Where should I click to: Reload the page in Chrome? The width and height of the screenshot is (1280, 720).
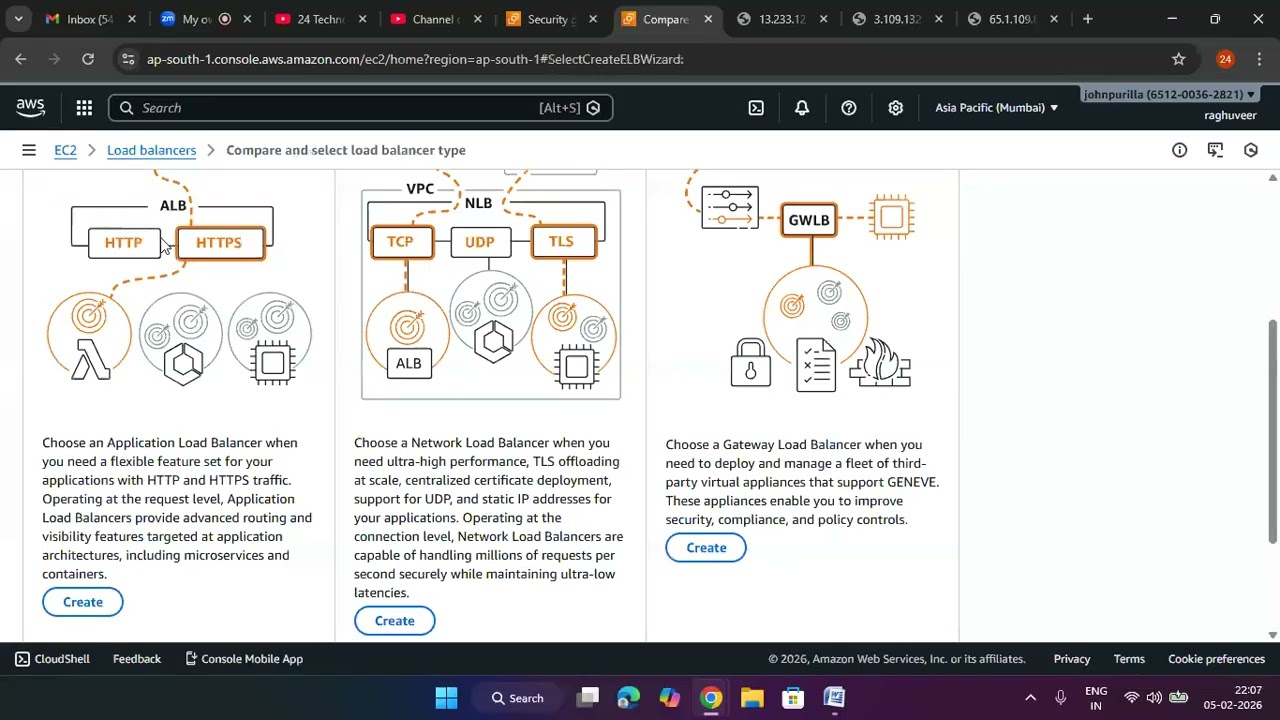coord(88,59)
